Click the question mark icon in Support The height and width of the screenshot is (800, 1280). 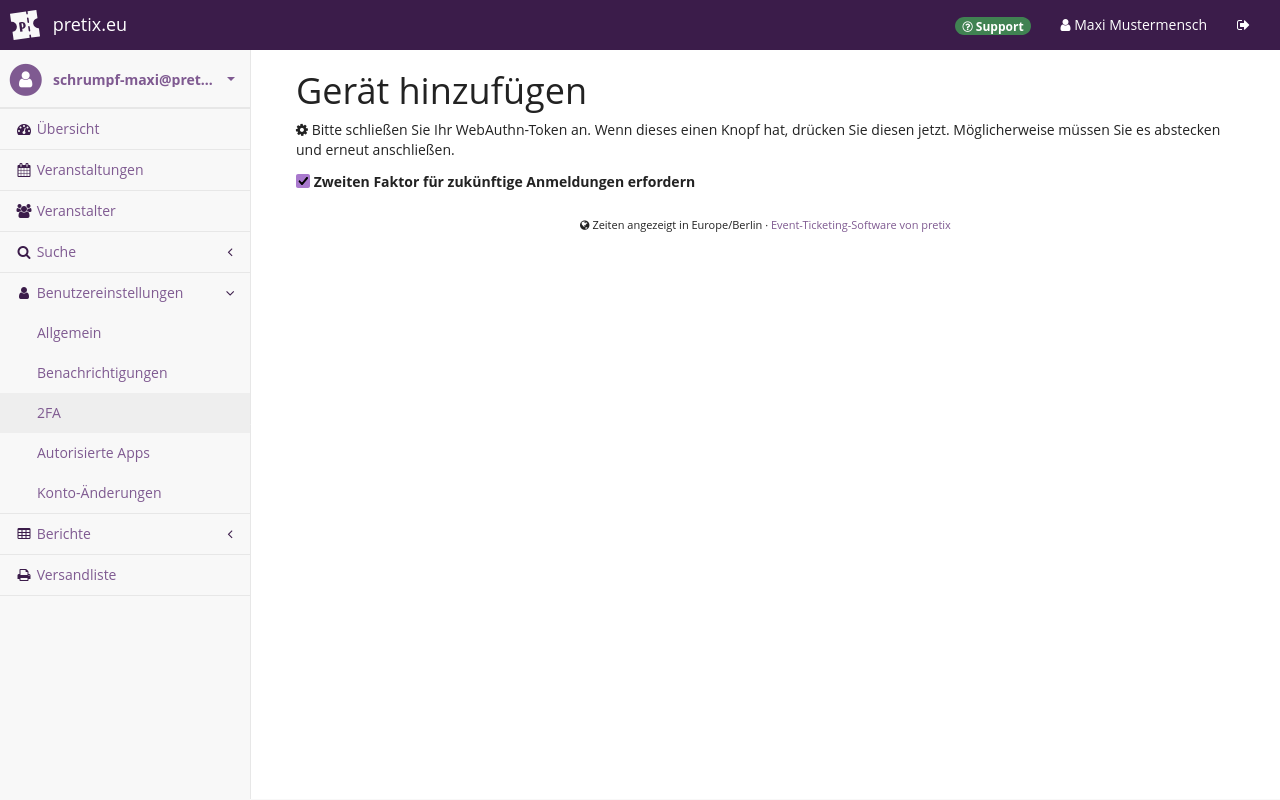[x=967, y=27]
